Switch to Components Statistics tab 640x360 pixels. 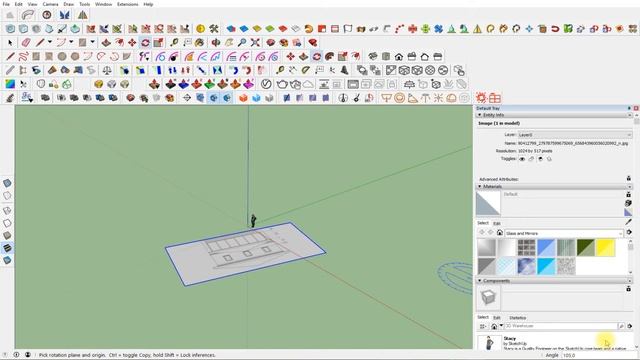pyautogui.click(x=518, y=318)
